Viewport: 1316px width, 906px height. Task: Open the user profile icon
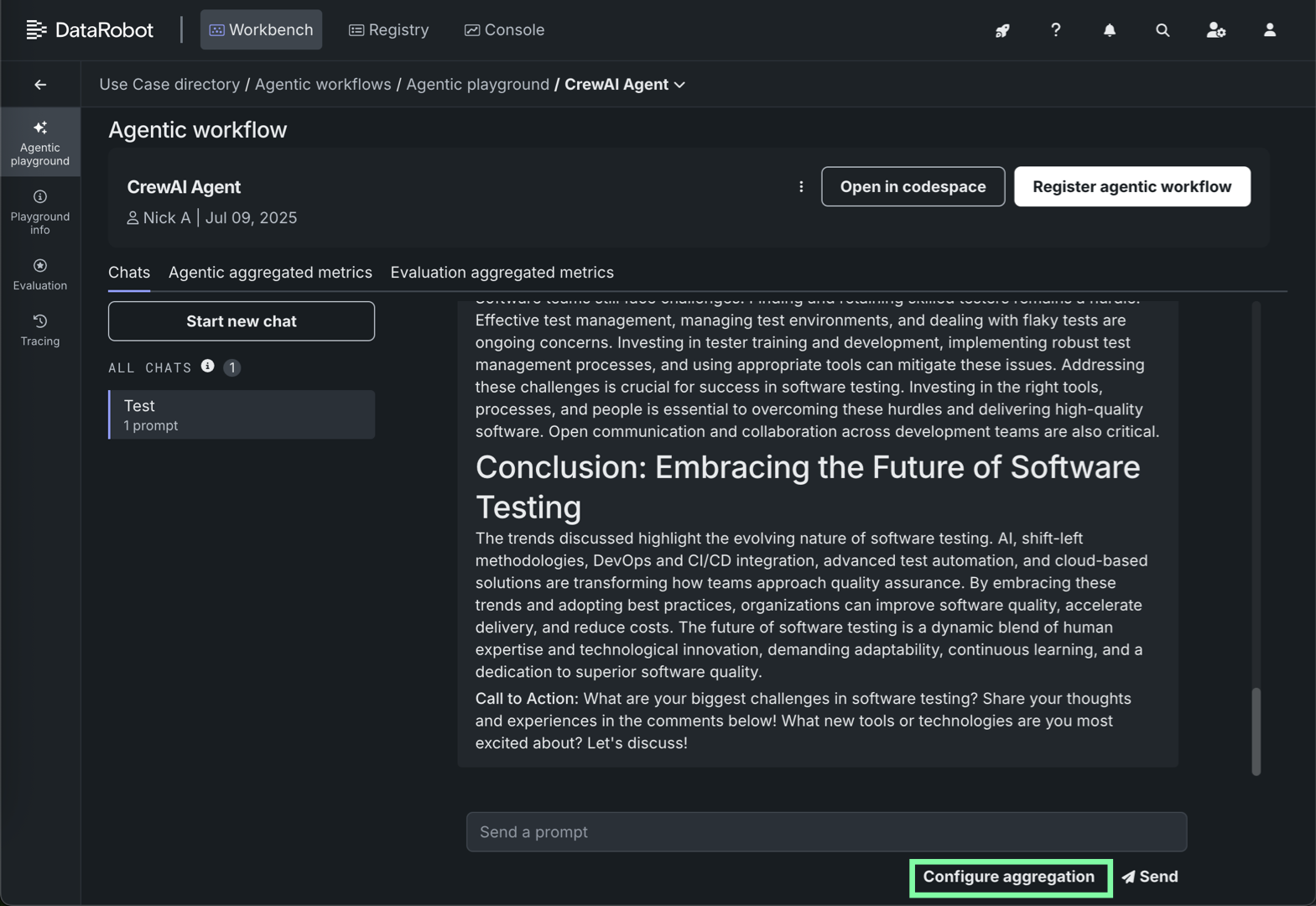point(1269,30)
